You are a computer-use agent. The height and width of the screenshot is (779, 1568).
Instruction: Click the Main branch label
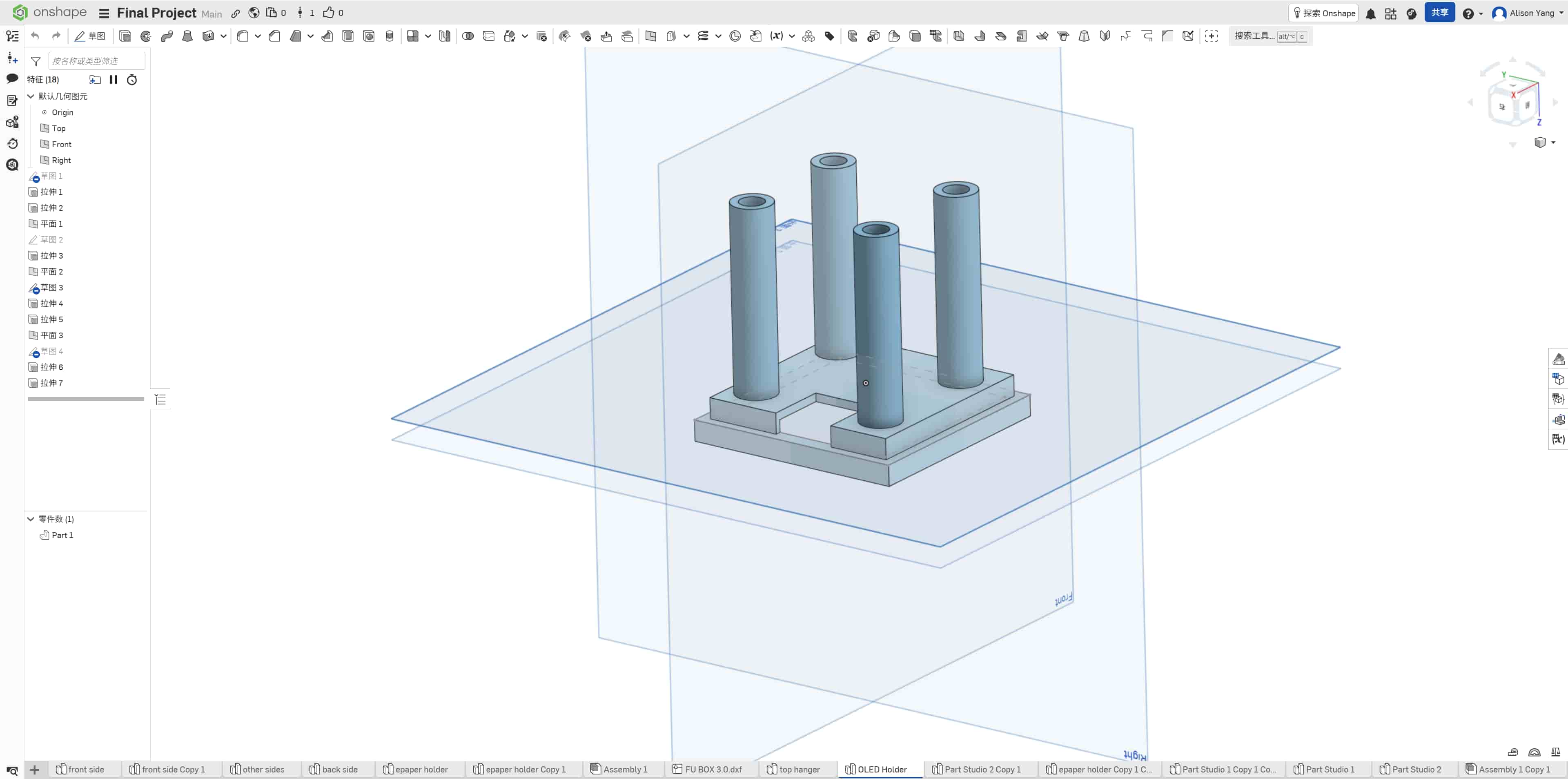click(212, 14)
